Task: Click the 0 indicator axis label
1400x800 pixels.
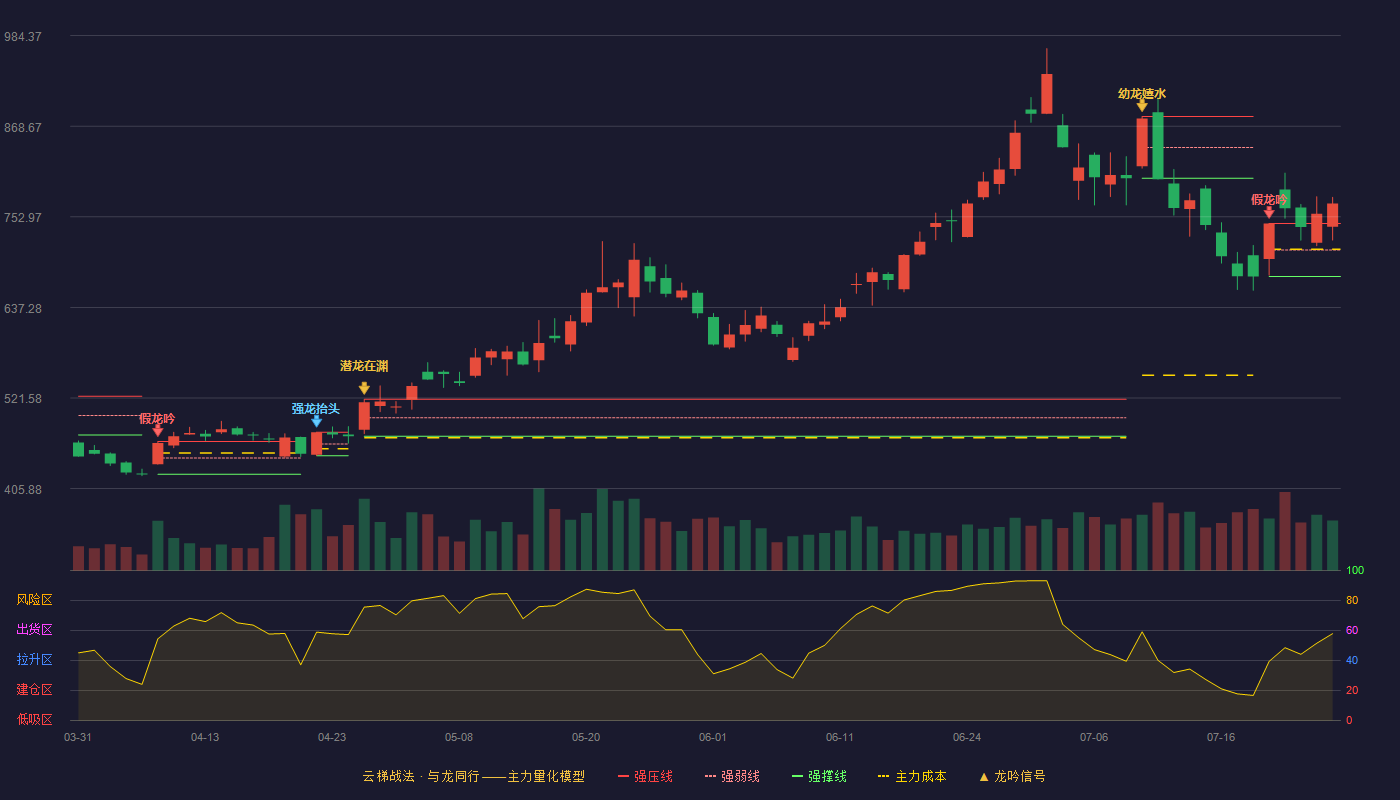Action: [1349, 721]
